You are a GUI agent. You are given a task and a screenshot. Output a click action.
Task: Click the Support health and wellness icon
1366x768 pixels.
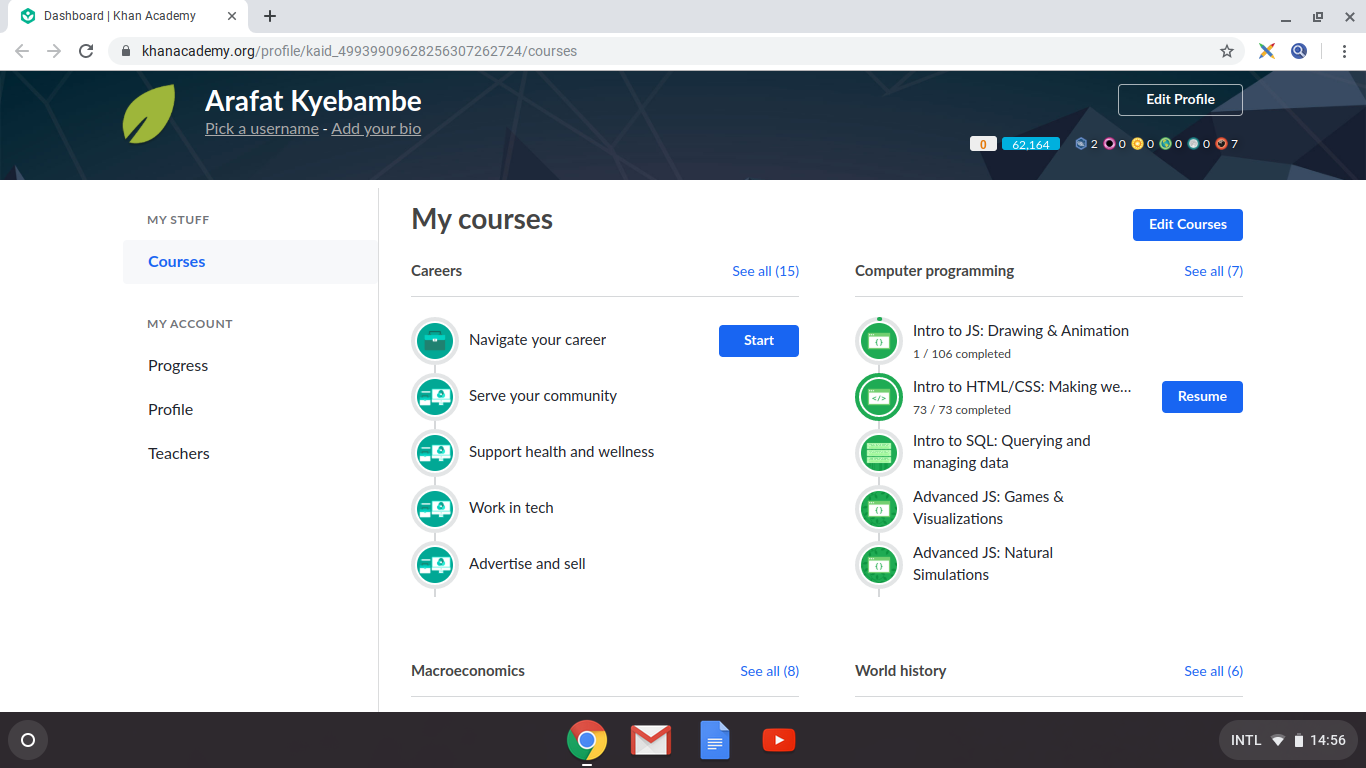[435, 453]
